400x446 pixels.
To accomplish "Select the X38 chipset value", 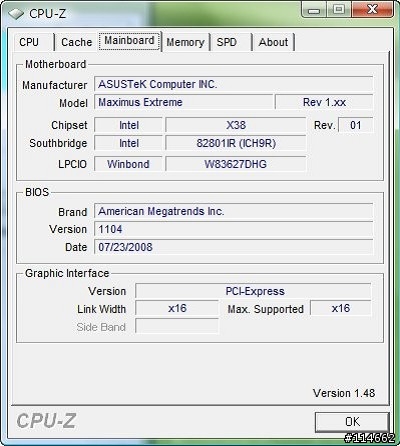I will point(236,125).
